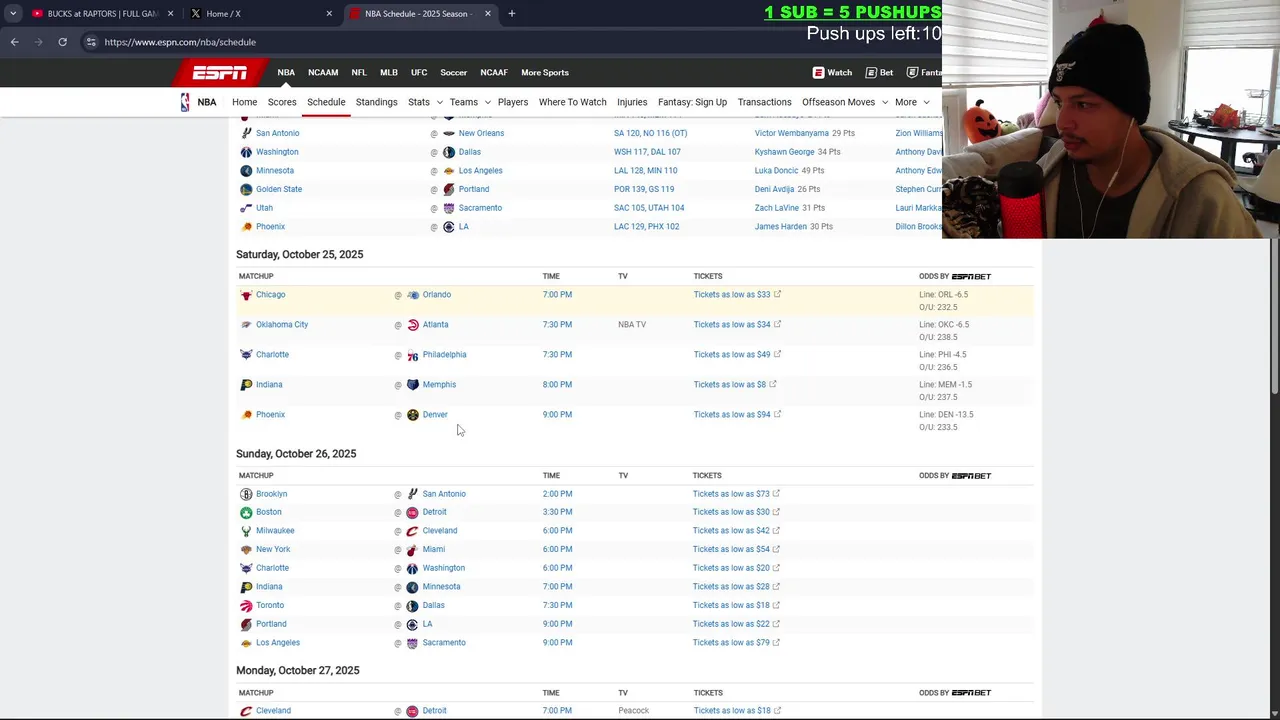Viewport: 1280px width, 720px height.
Task: Open the Phoenix team link at Denver
Action: (x=270, y=415)
